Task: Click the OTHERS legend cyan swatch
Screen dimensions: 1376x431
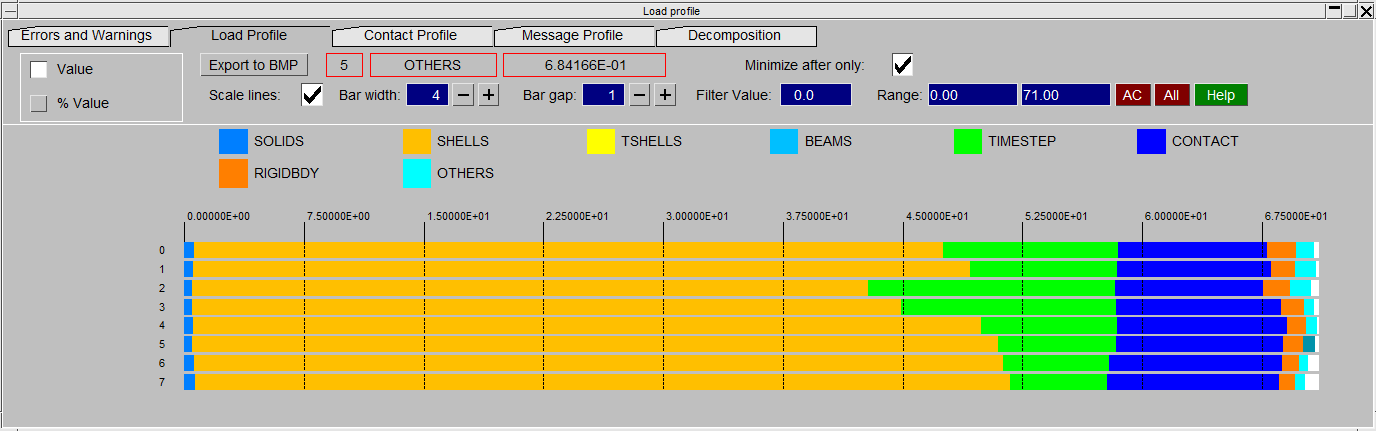Action: (417, 173)
